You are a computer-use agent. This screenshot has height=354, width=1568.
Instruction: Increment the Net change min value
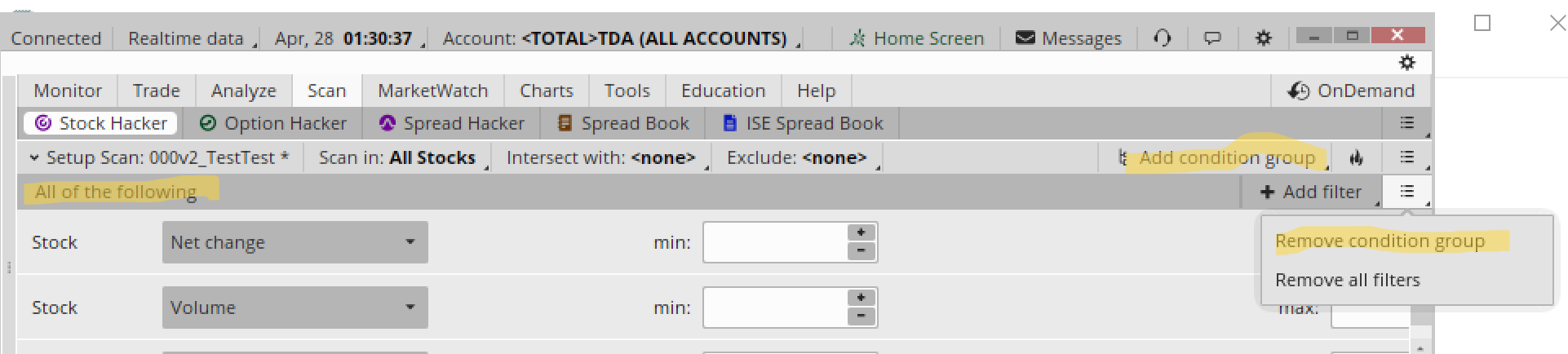tap(861, 232)
